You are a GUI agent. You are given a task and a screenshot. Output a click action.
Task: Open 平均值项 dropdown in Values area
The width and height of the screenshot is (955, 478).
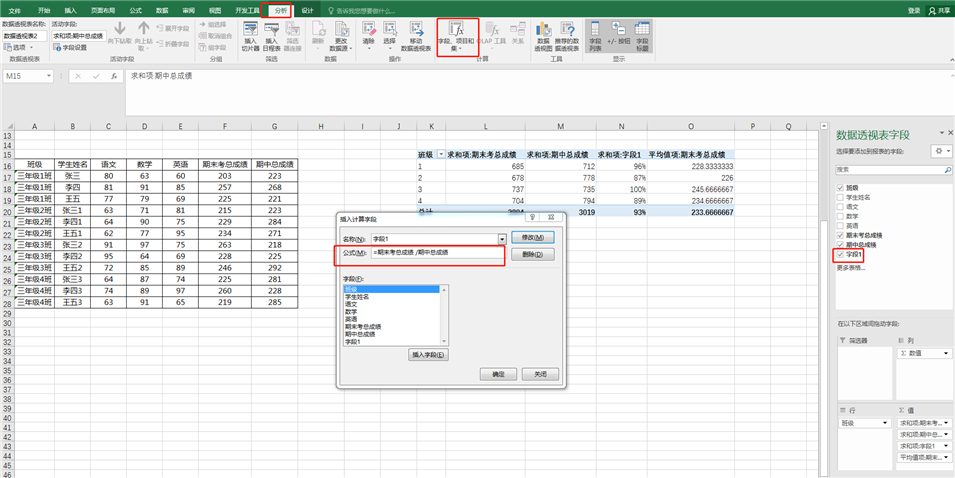click(x=945, y=457)
